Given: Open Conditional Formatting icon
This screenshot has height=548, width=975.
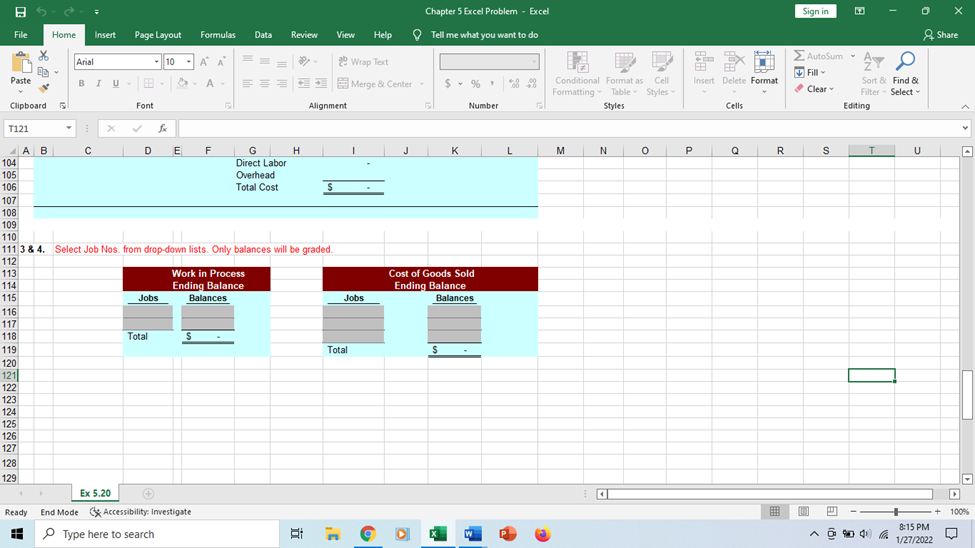Looking at the screenshot, I should tap(578, 63).
